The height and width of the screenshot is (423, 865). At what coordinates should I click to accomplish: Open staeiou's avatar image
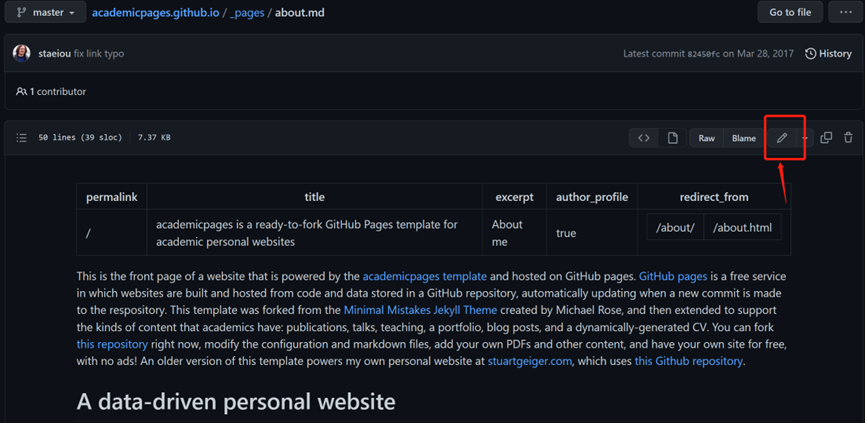[x=22, y=53]
